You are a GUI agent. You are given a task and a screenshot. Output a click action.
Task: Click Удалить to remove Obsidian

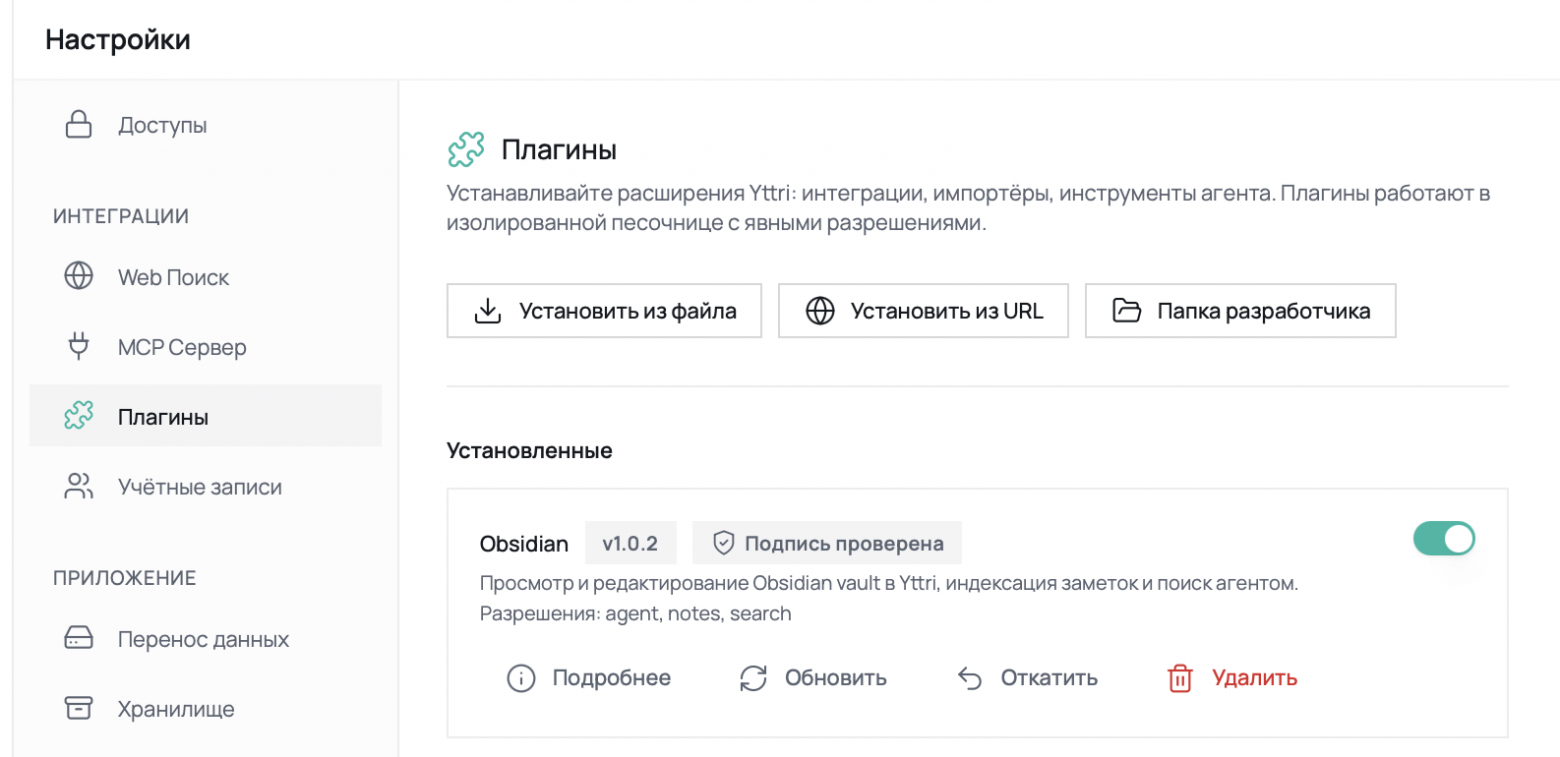coord(1233,678)
